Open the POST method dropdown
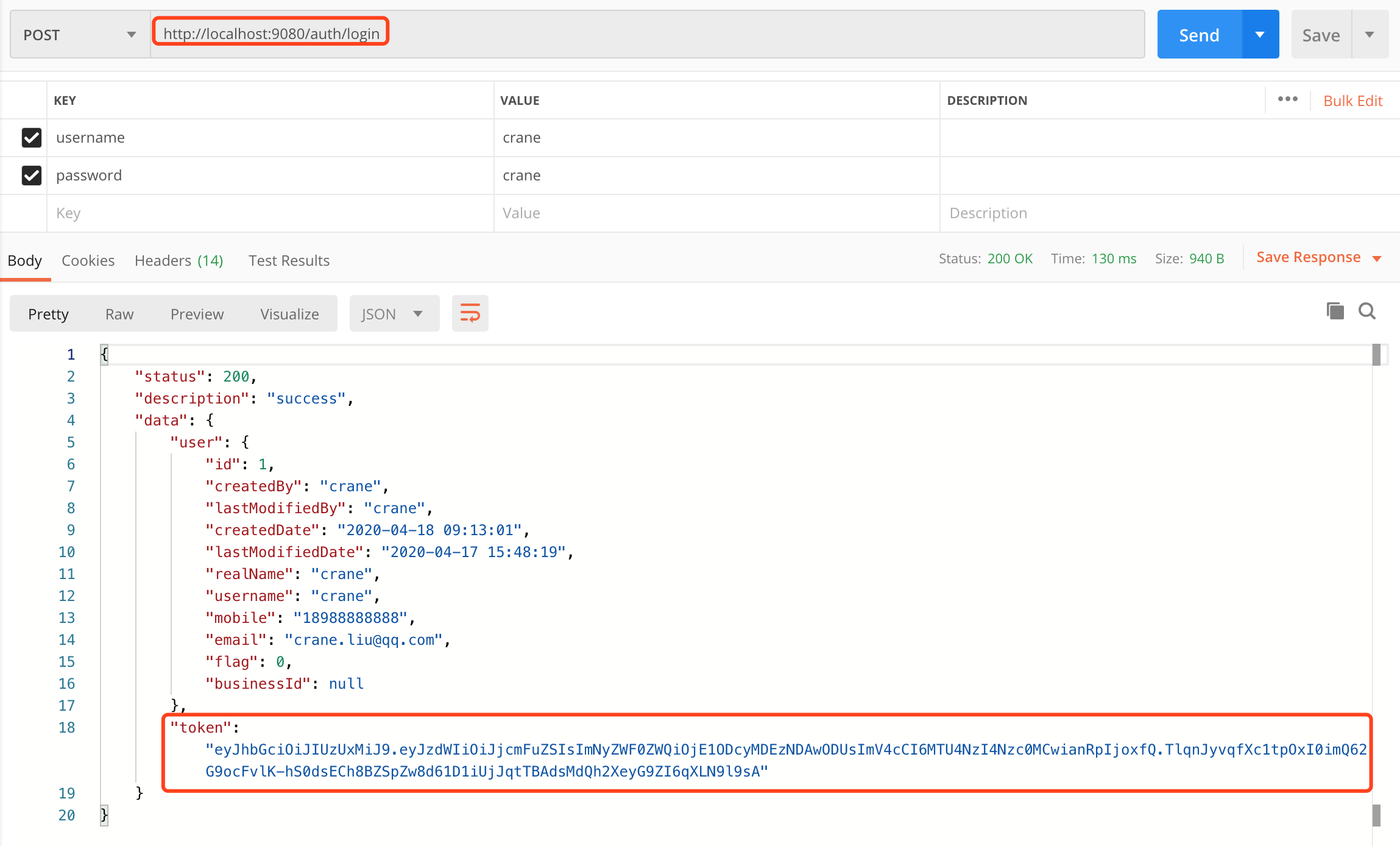Image resolution: width=1400 pixels, height=846 pixels. (x=79, y=35)
